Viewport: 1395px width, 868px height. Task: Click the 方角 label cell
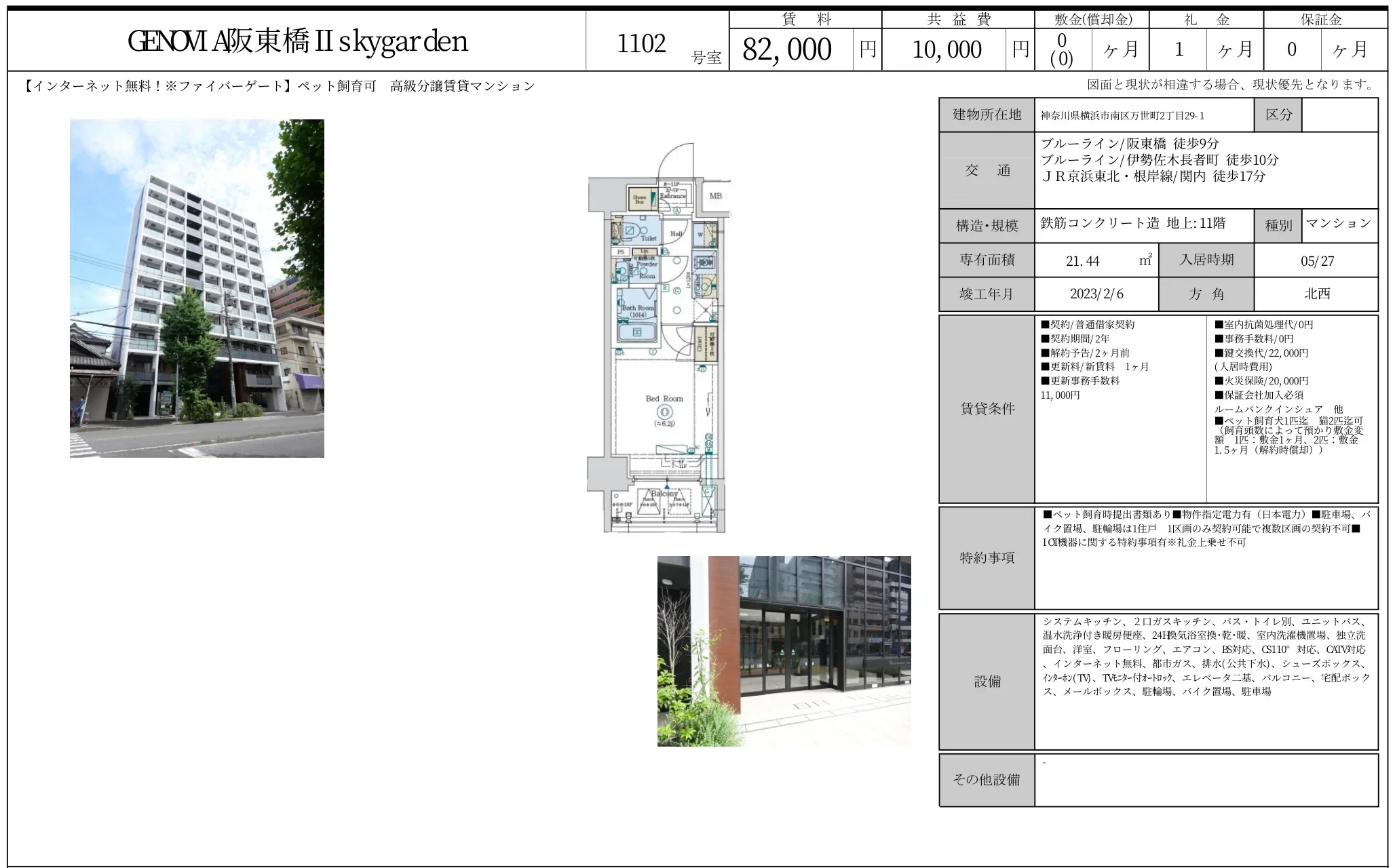(x=1206, y=294)
